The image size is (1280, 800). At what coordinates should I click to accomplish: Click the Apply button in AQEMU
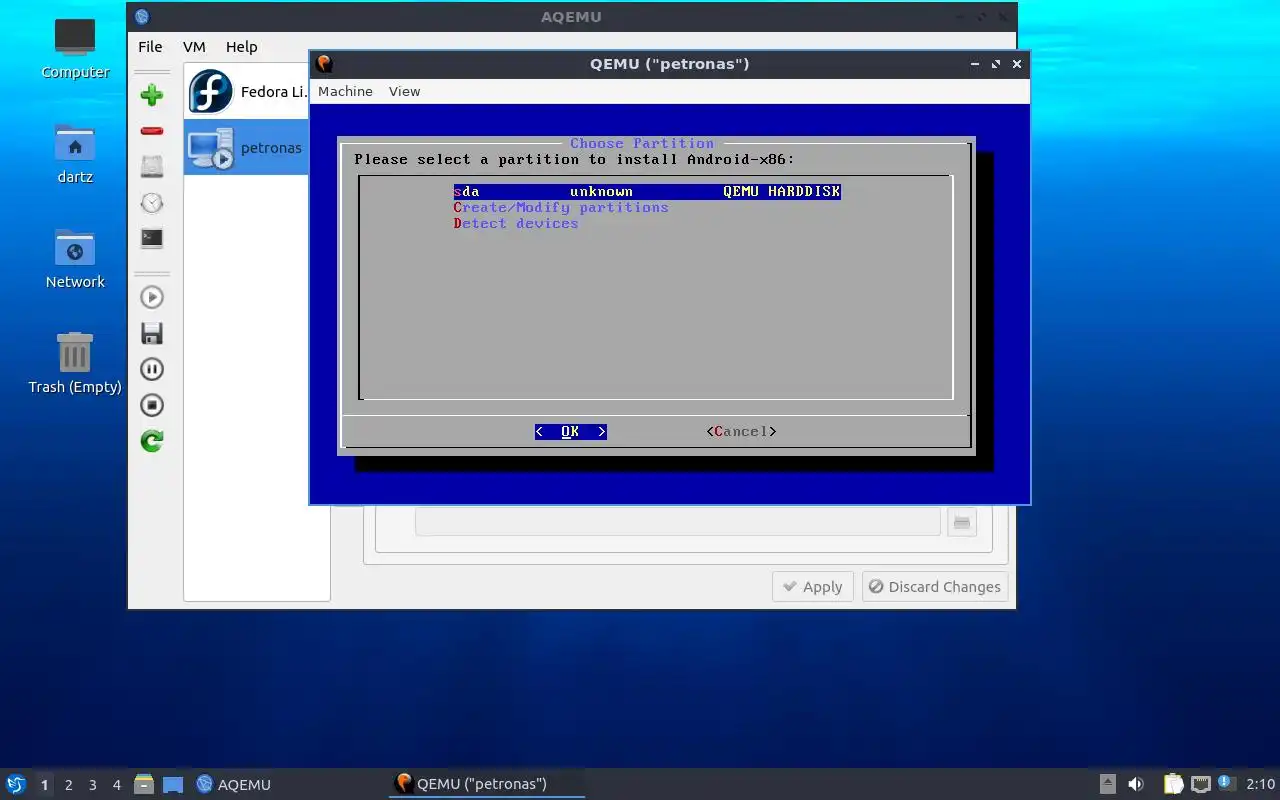coord(813,587)
